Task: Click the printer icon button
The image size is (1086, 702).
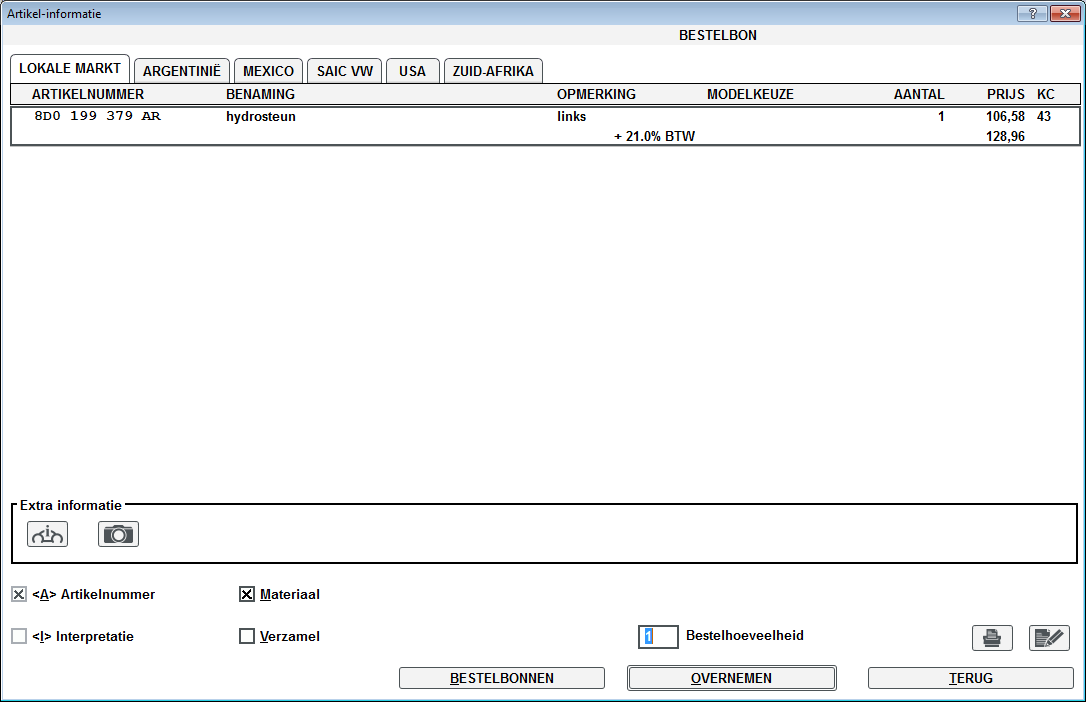Action: (992, 638)
